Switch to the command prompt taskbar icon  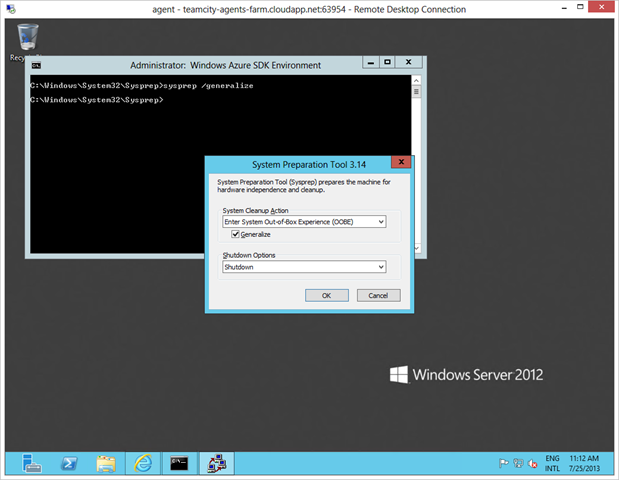[179, 463]
